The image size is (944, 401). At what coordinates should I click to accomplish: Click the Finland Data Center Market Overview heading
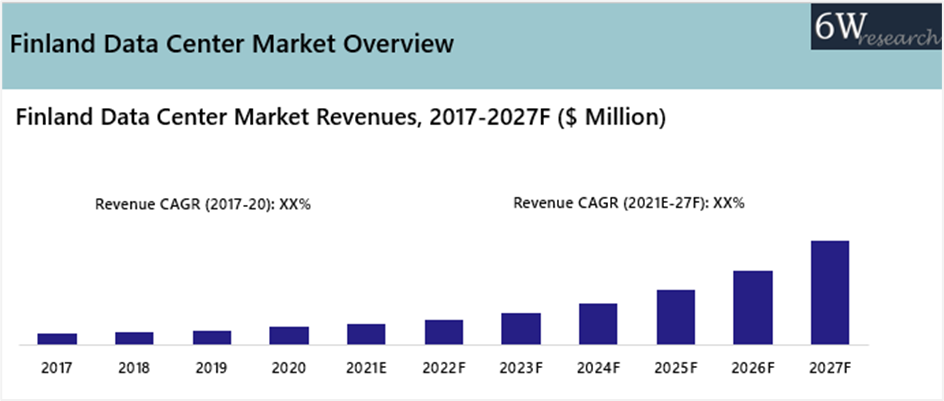click(x=232, y=44)
